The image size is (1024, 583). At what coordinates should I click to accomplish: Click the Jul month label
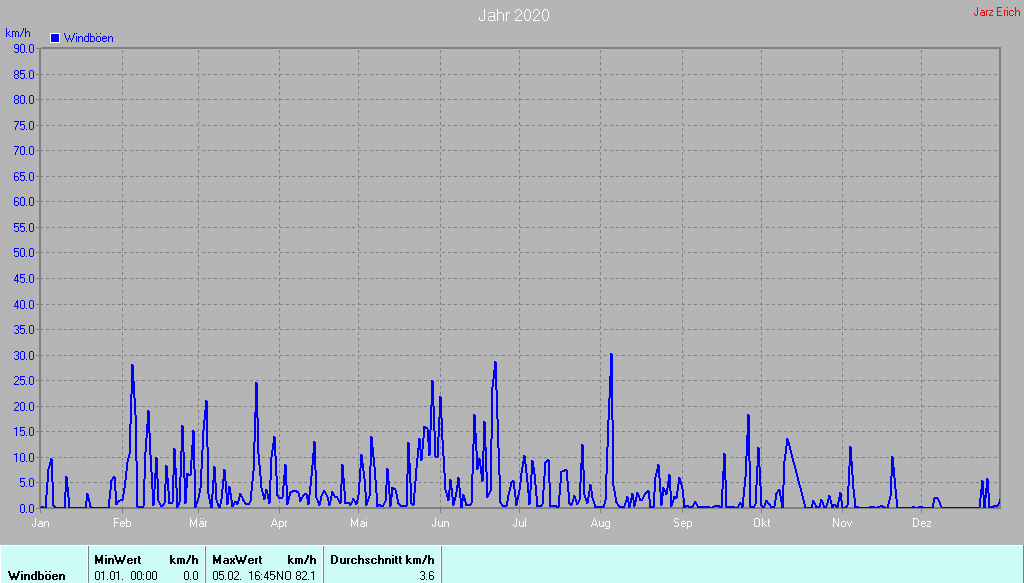[x=520, y=523]
